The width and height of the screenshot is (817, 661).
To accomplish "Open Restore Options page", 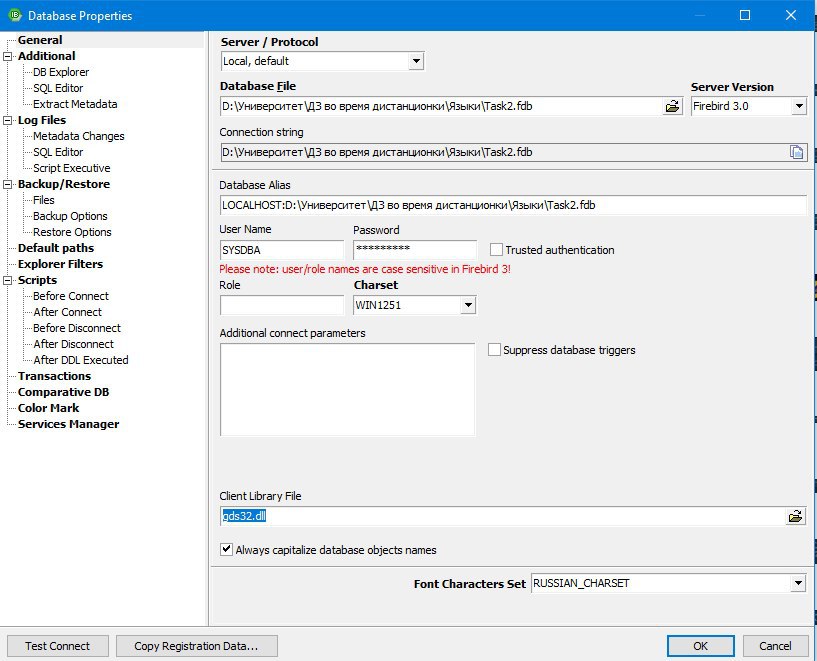I will [x=72, y=232].
